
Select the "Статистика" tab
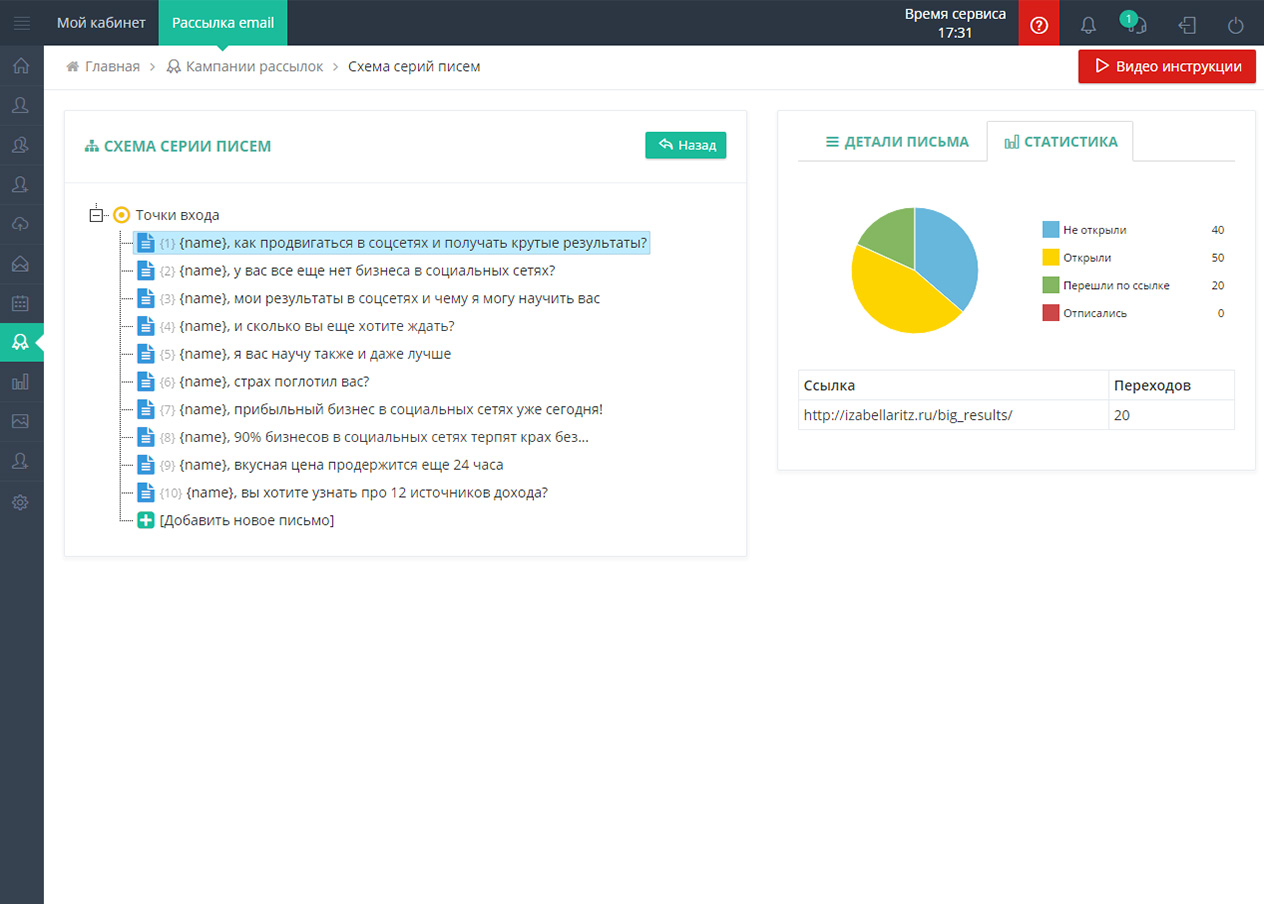(1060, 142)
